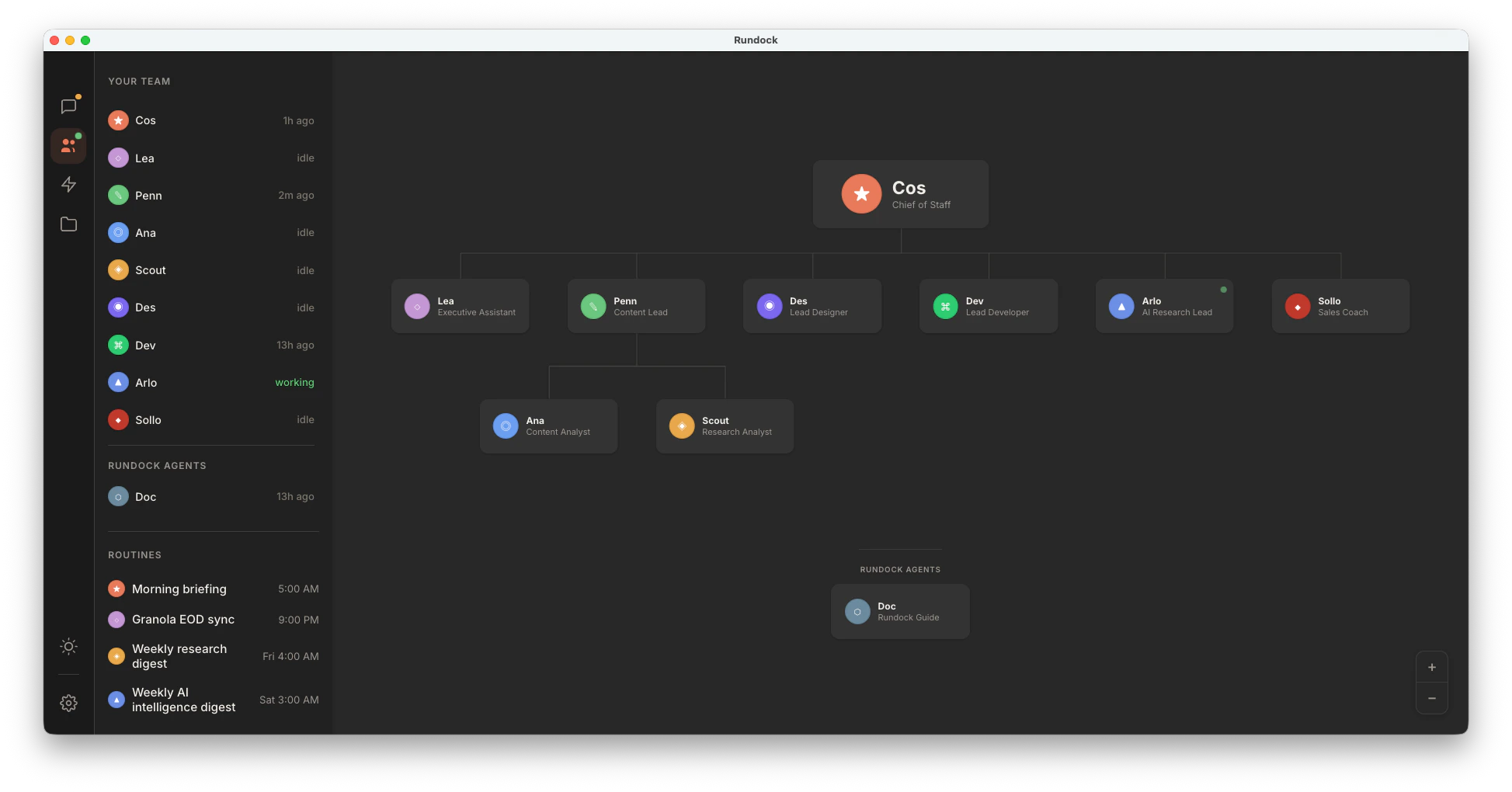Zoom in with the plus button
This screenshot has height=792, width=1512.
click(1431, 667)
